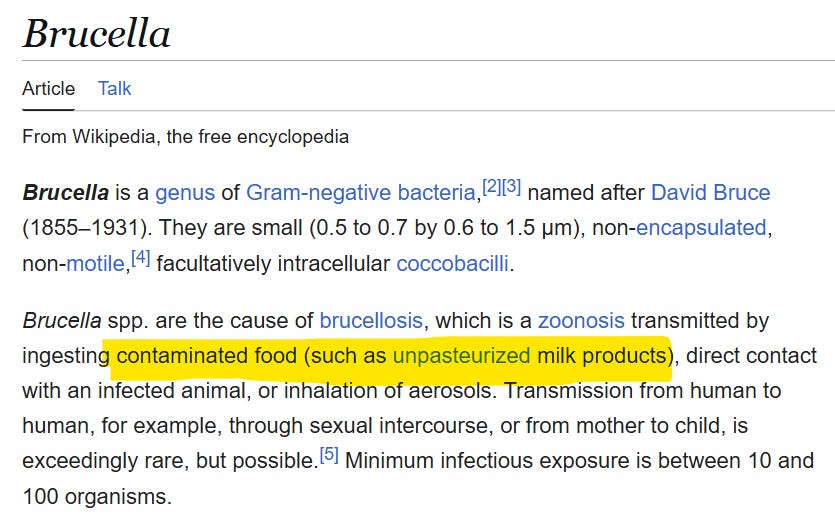The image size is (835, 532).
Task: Click the encapsulated link
Action: point(700,227)
